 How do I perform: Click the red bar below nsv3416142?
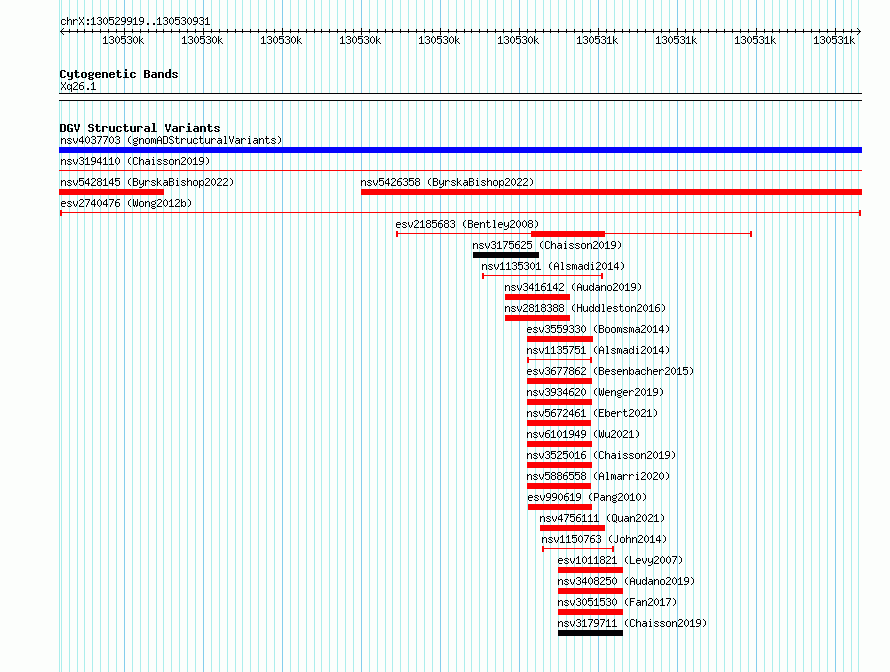(537, 297)
